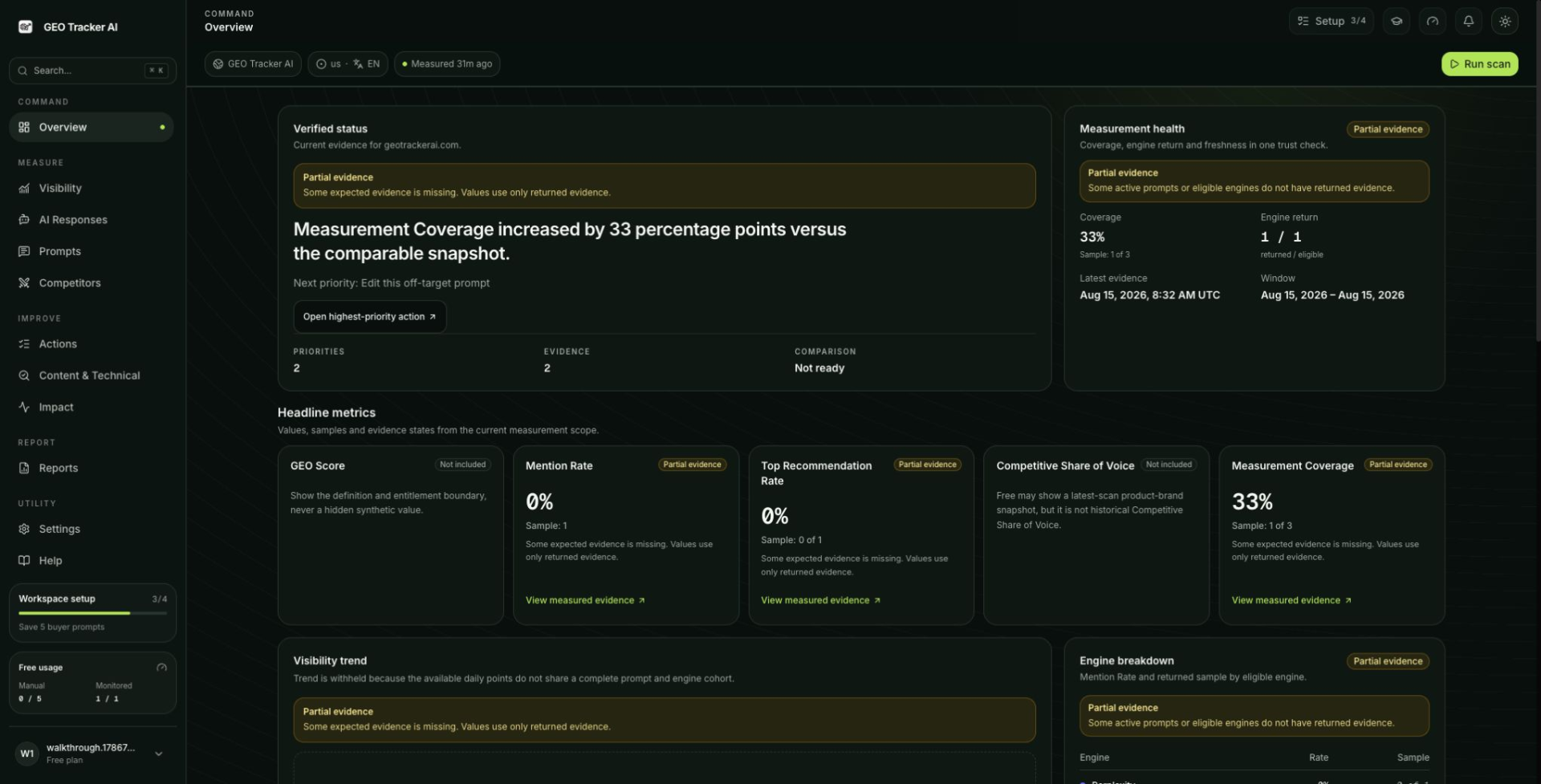Screen dimensions: 1541x784
Task: Open the Reports page
Action: [91, 468]
